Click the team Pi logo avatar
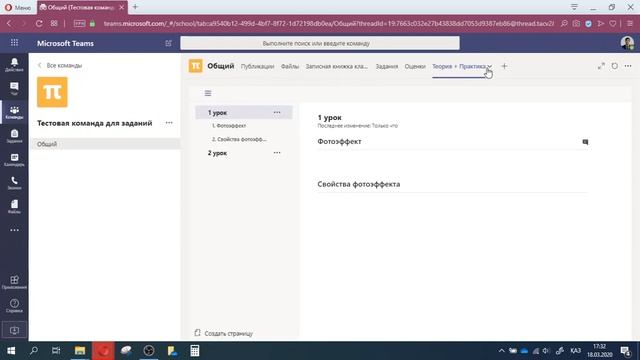The height and width of the screenshot is (360, 640). click(52, 92)
